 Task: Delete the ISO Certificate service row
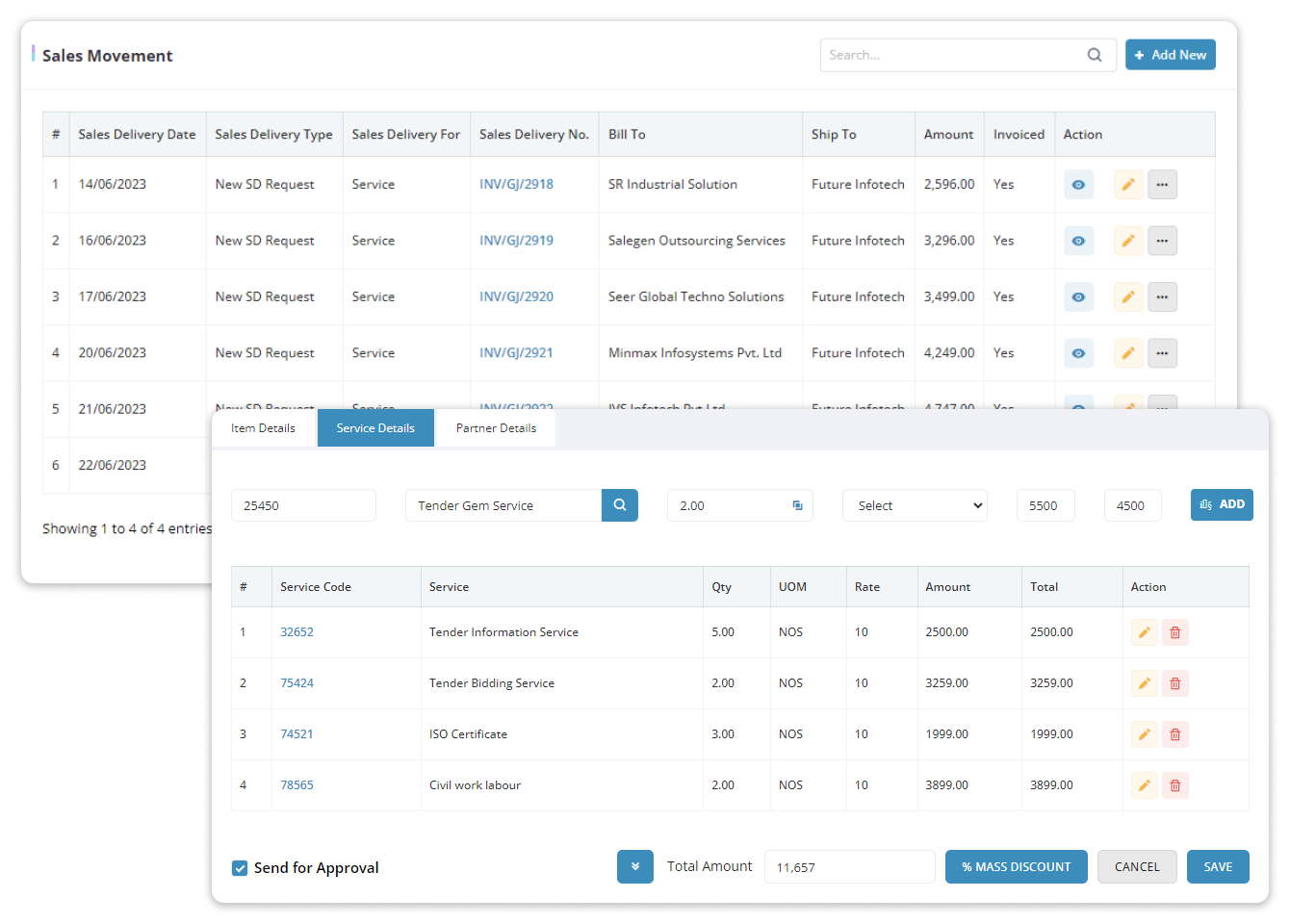tap(1174, 733)
